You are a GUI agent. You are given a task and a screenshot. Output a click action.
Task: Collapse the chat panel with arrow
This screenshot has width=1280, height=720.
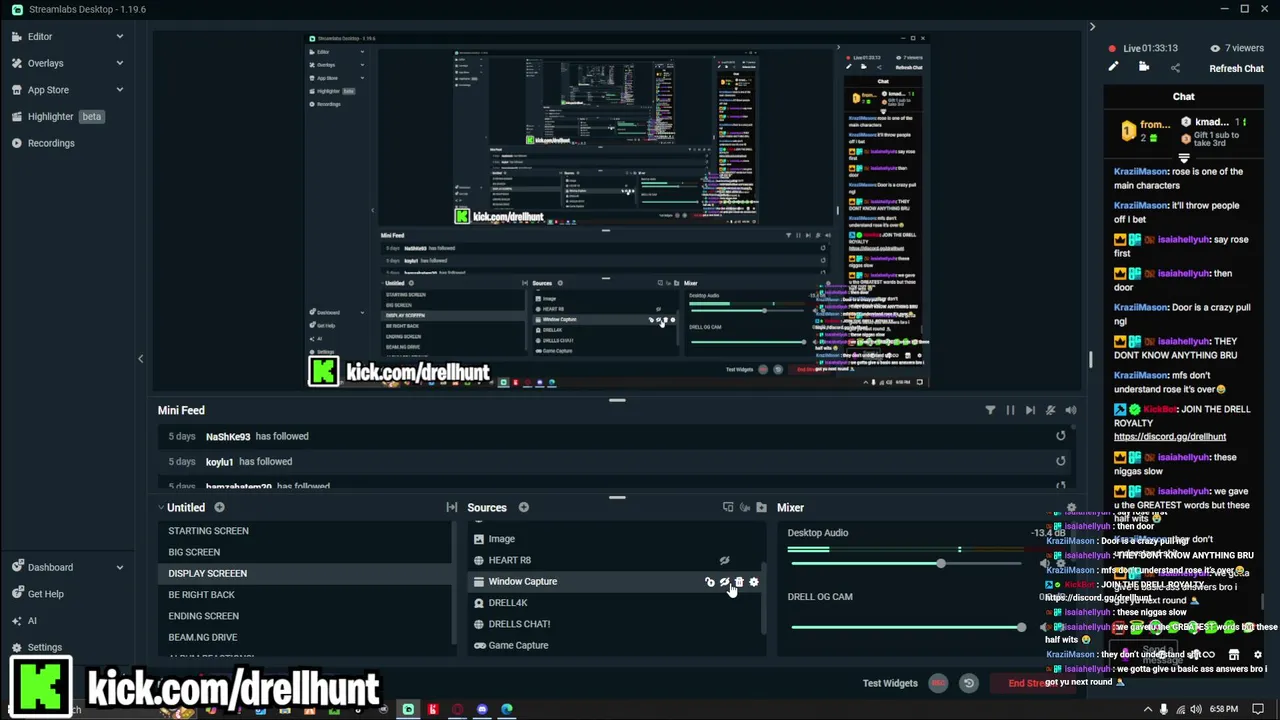[1091, 27]
